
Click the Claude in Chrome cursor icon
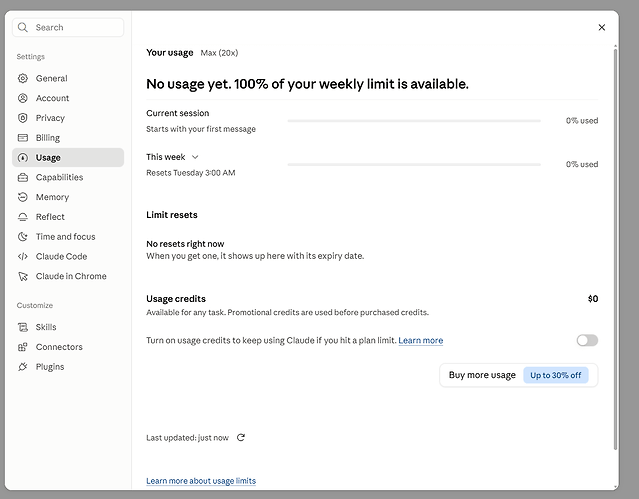click(x=23, y=276)
